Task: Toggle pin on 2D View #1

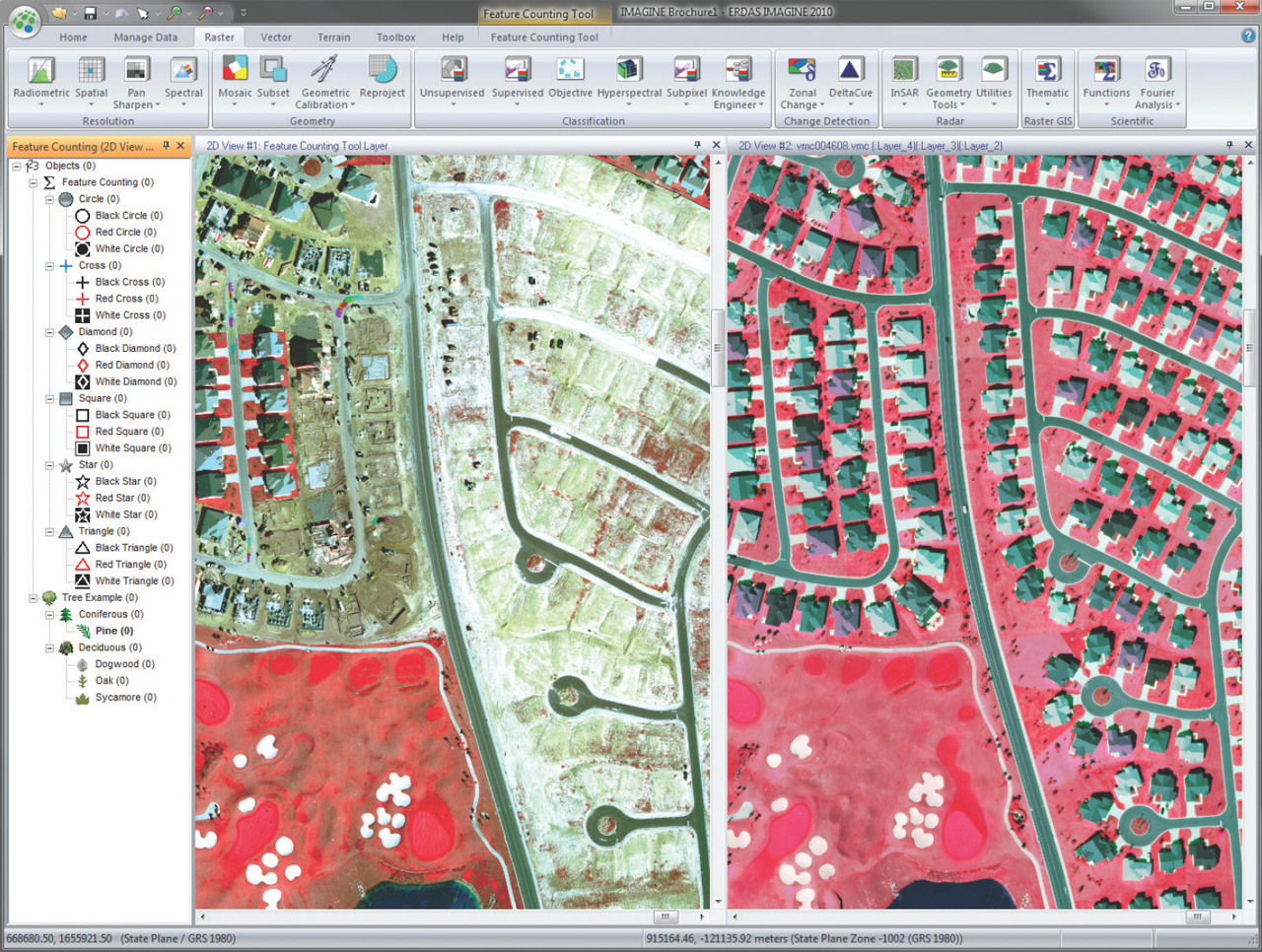Action: click(x=698, y=145)
